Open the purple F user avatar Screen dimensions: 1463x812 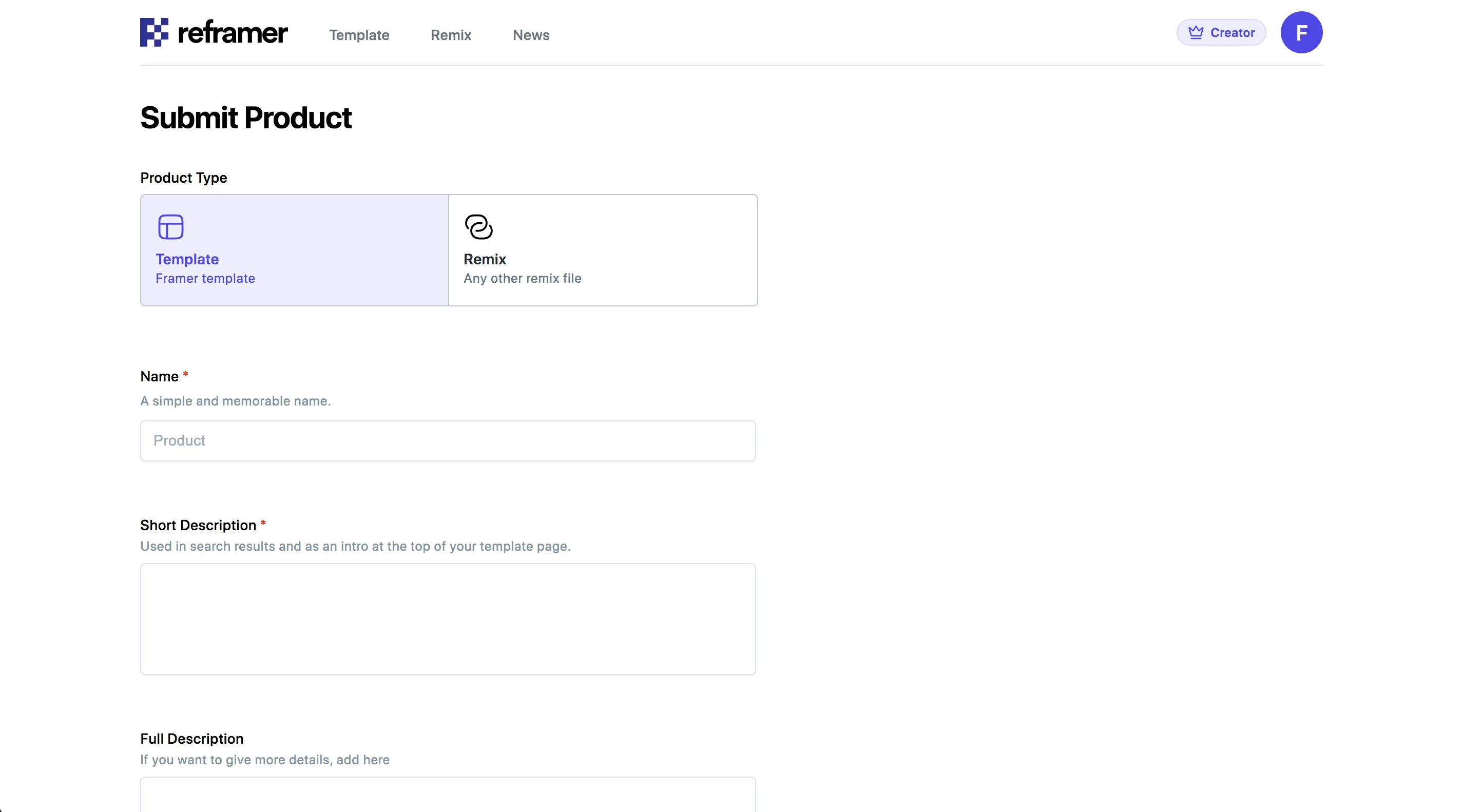1301,32
